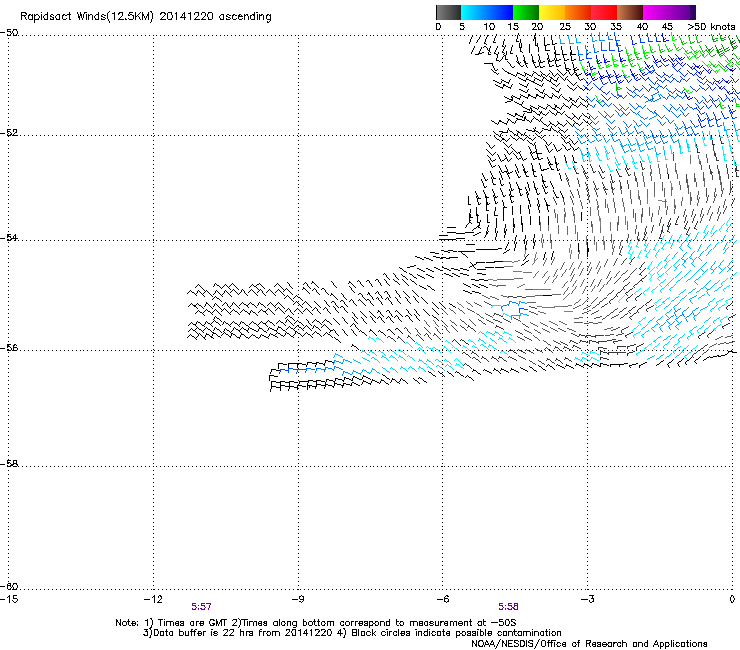Click the yellow 20-25 knots color swatch
The width and height of the screenshot is (740, 650).
tap(552, 12)
